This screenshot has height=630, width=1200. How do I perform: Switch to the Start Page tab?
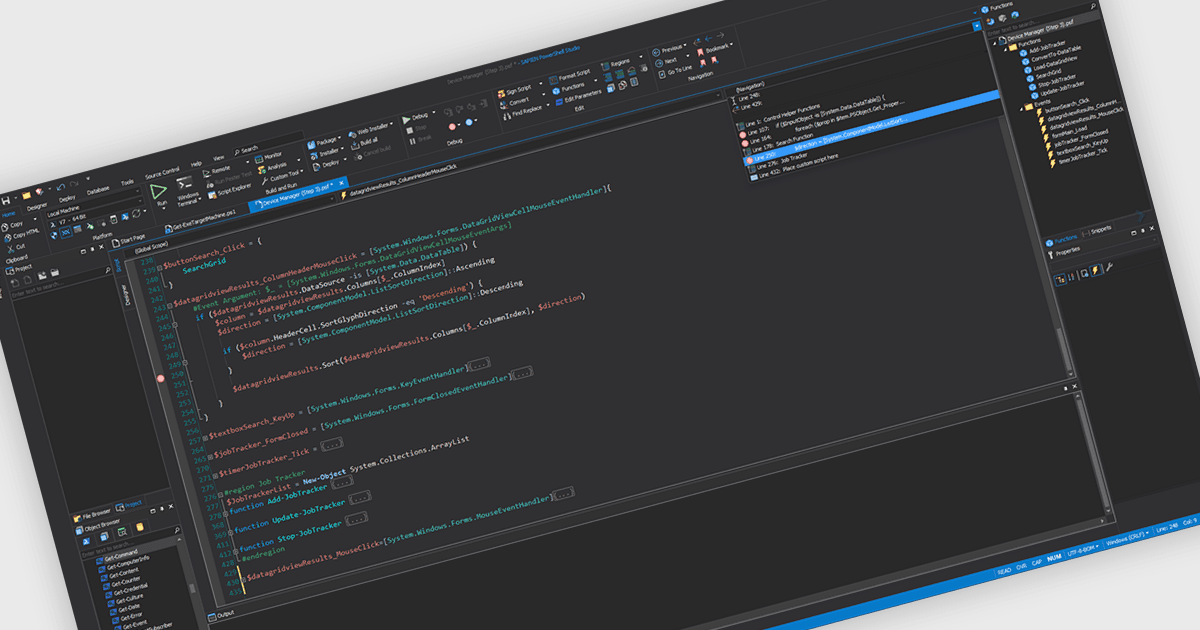(x=130, y=239)
